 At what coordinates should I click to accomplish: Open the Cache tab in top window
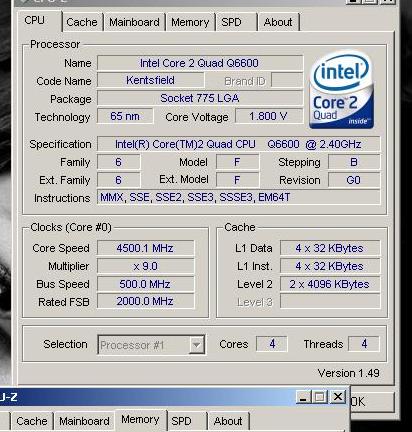(x=82, y=22)
